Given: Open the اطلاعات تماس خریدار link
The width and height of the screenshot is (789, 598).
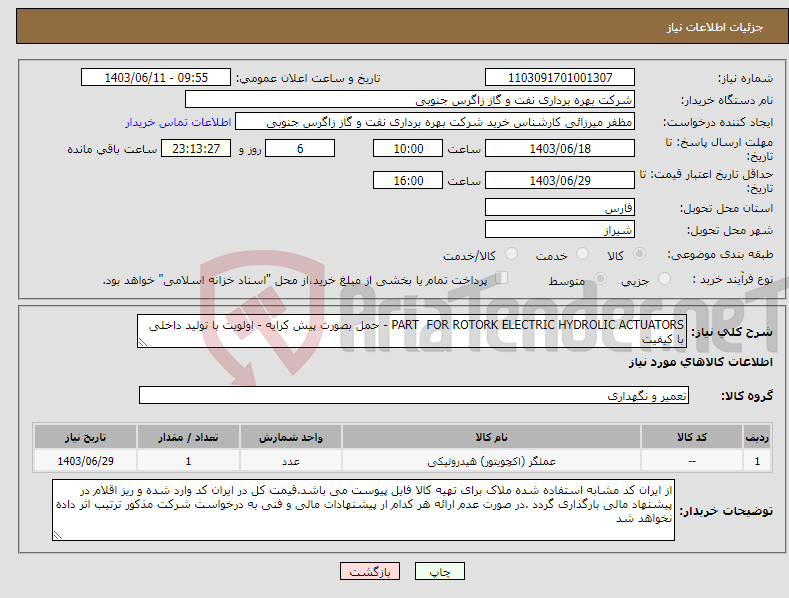Looking at the screenshot, I should point(178,122).
